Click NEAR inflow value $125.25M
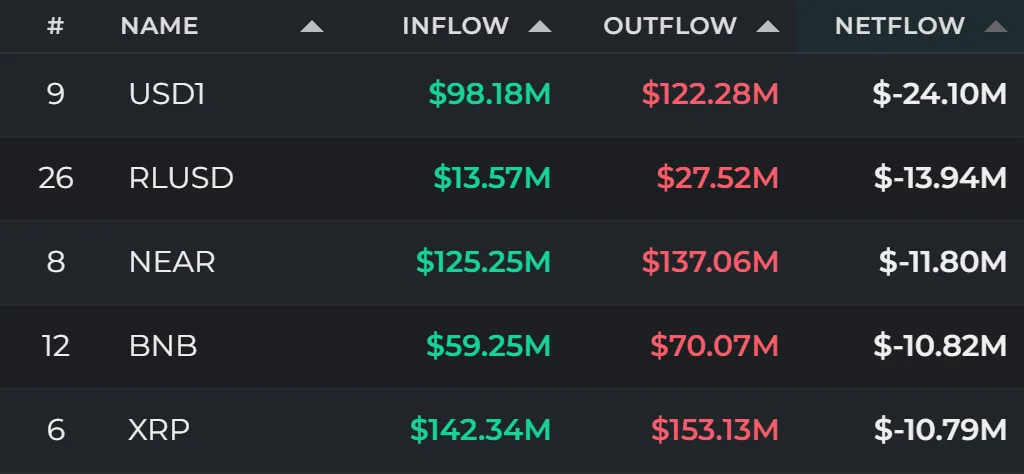This screenshot has width=1024, height=474. pos(484,262)
